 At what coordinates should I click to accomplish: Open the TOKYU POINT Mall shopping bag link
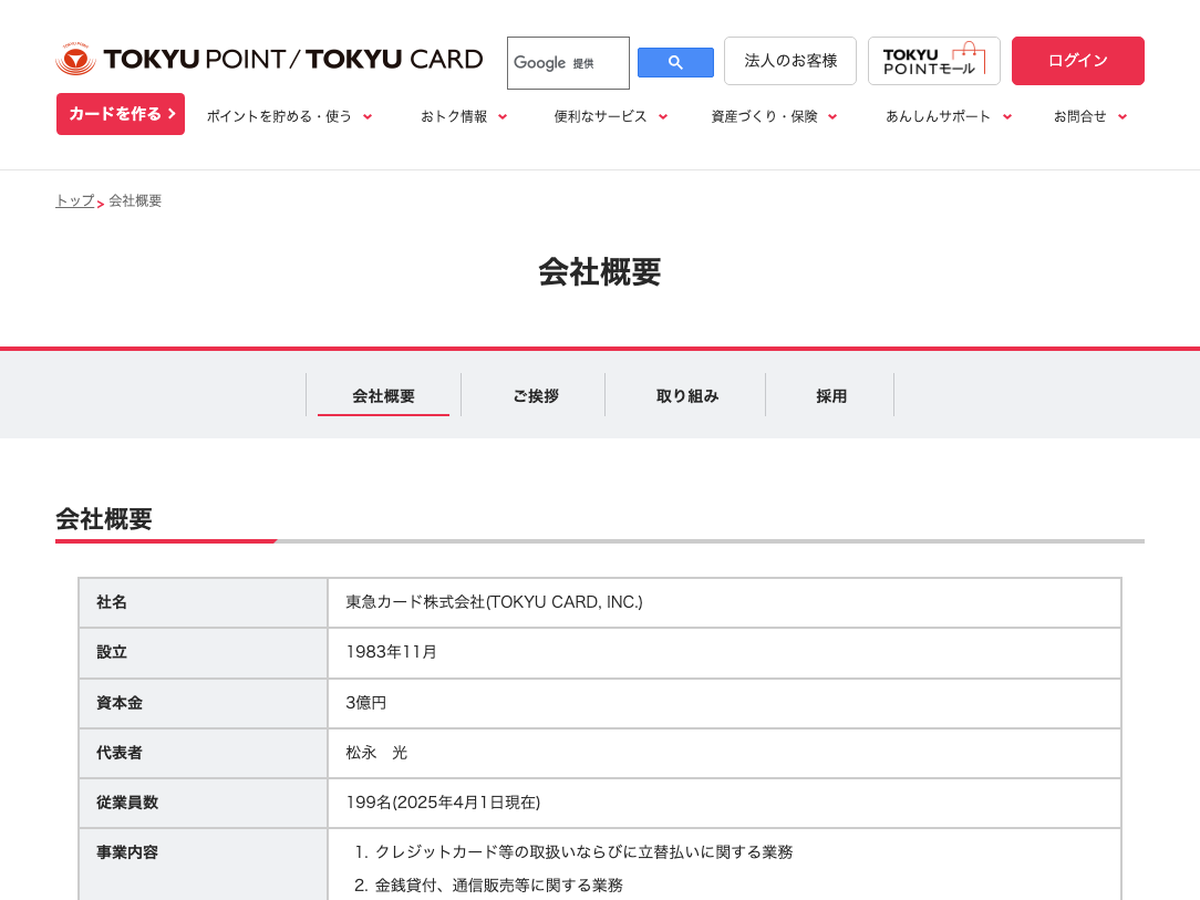933,61
